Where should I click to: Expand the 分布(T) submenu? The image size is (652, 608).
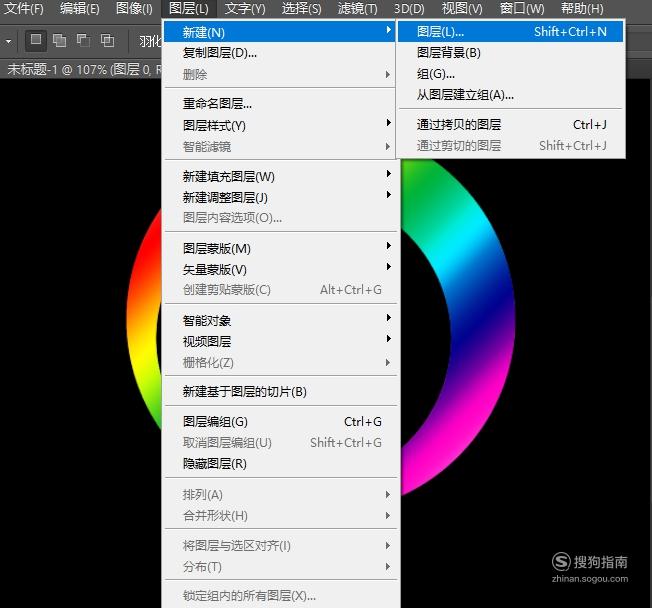279,566
